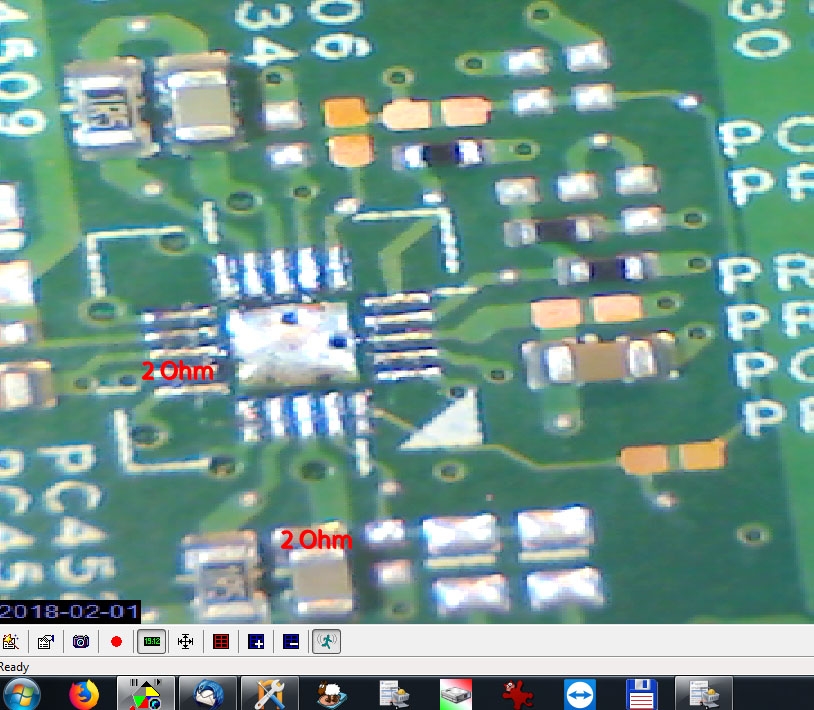This screenshot has height=710, width=814.
Task: Zoom in with the blue plus grid icon
Action: click(x=256, y=642)
